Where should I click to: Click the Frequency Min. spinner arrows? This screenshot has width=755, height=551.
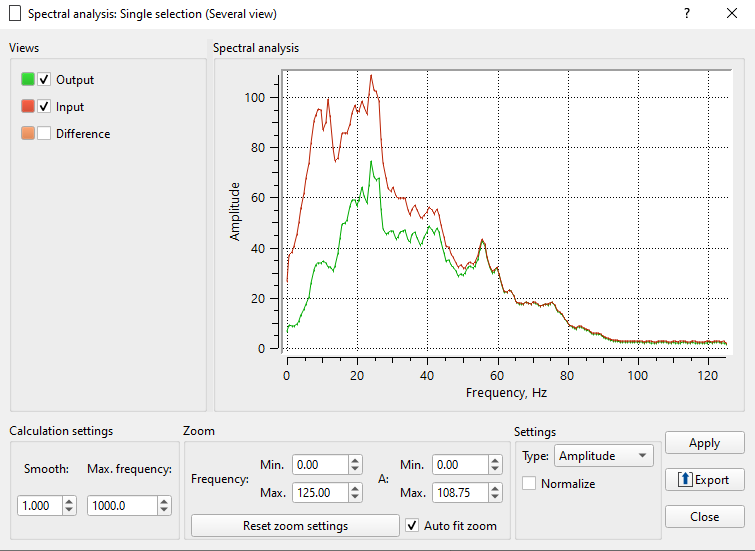[355, 465]
